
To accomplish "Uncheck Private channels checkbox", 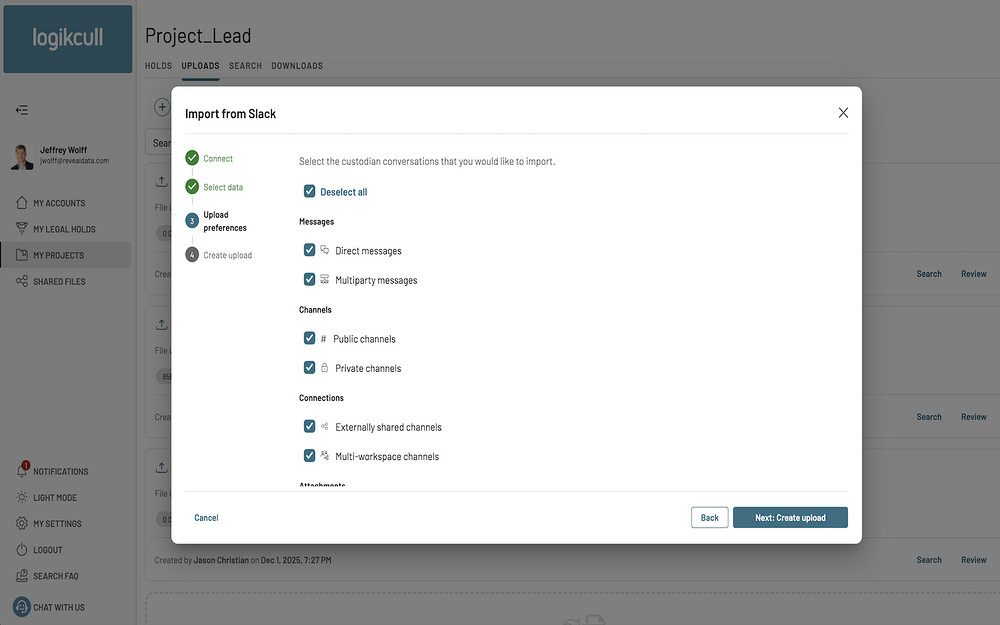I will 309,367.
